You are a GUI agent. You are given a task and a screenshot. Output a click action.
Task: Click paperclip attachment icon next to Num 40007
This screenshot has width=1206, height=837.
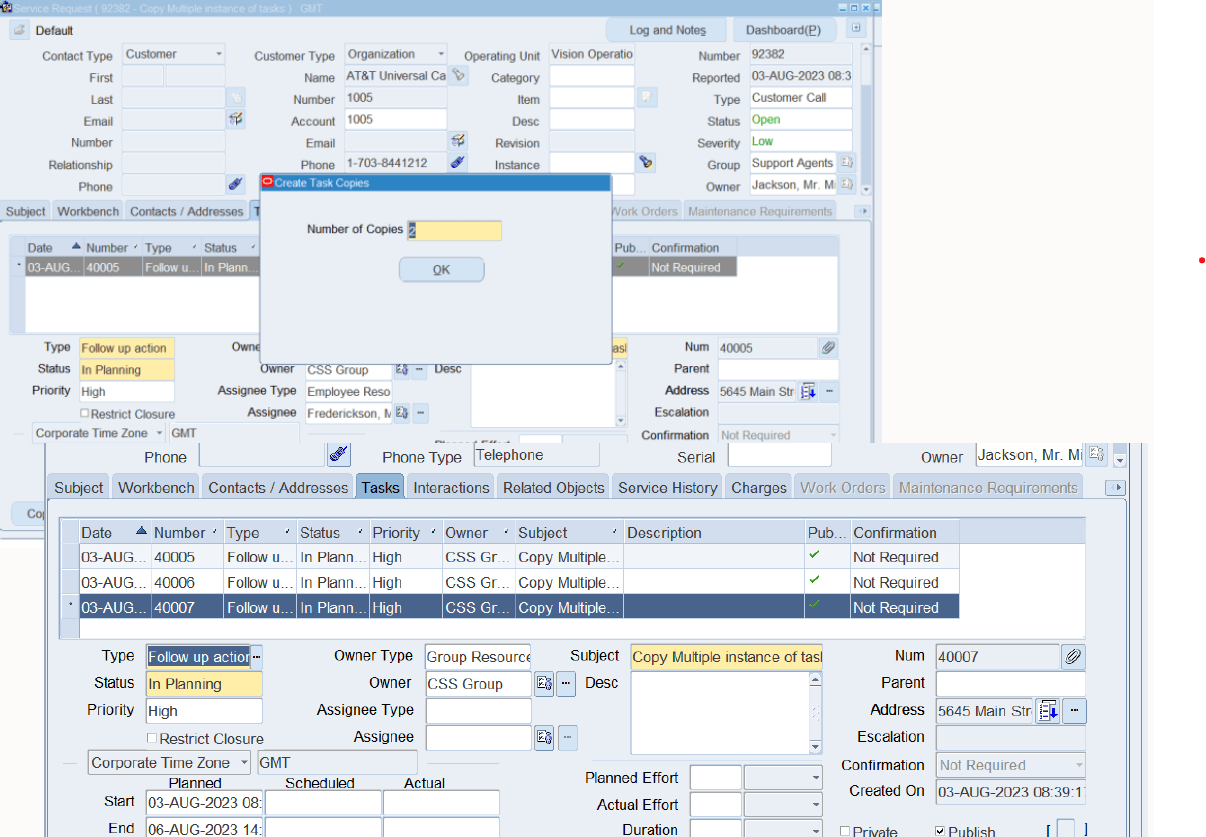pos(1073,657)
